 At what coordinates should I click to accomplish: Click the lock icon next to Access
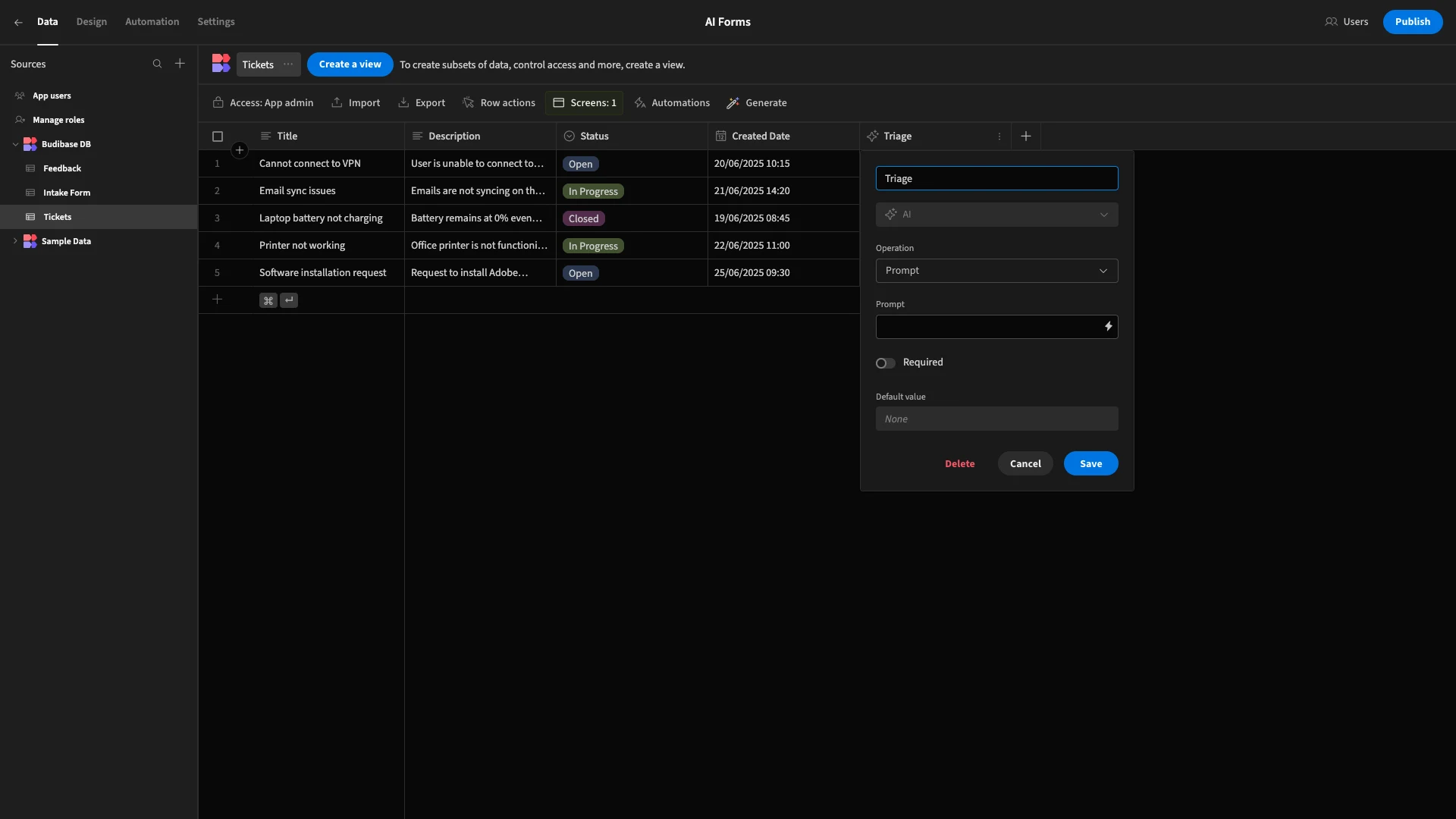tap(218, 102)
